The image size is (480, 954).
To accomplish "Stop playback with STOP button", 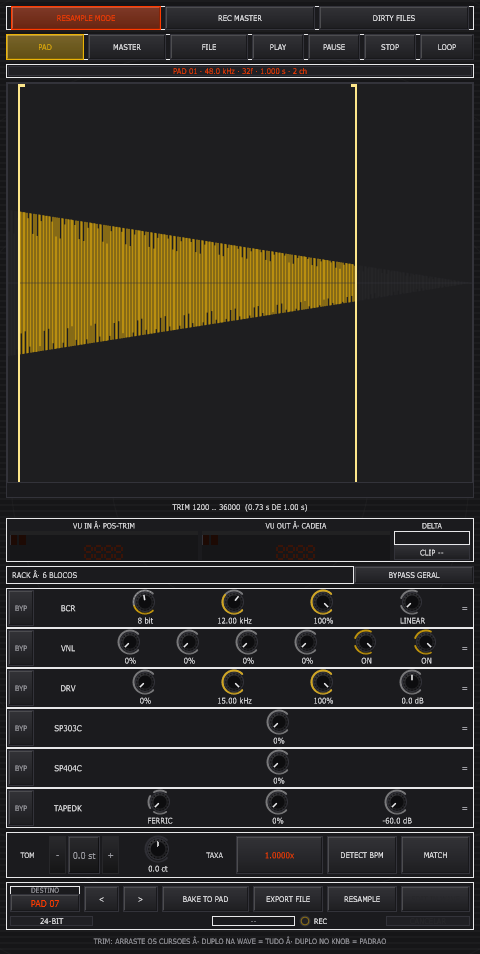I will (390, 47).
